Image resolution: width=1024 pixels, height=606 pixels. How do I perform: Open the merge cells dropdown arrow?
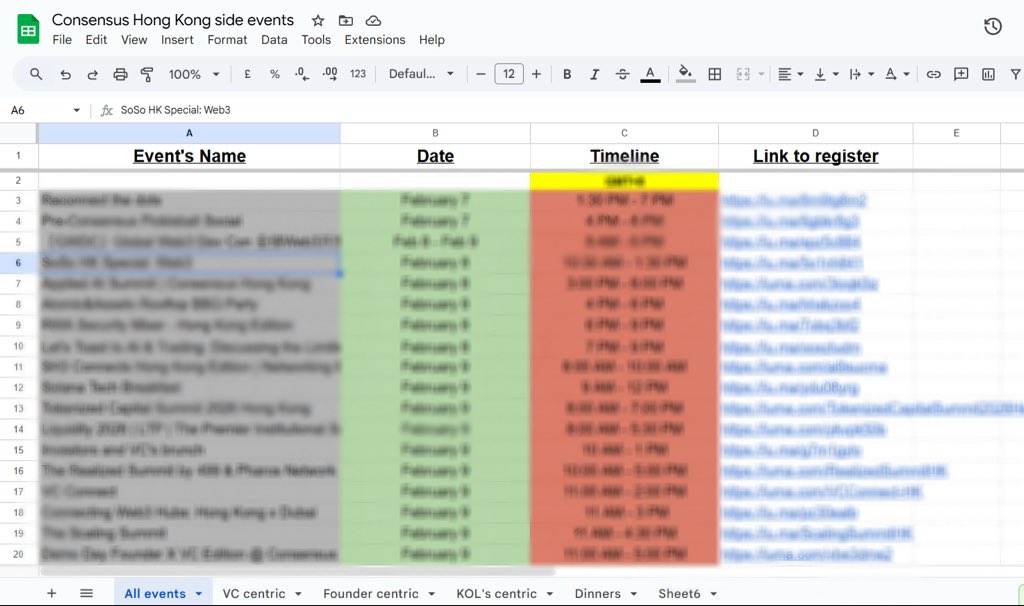(761, 74)
